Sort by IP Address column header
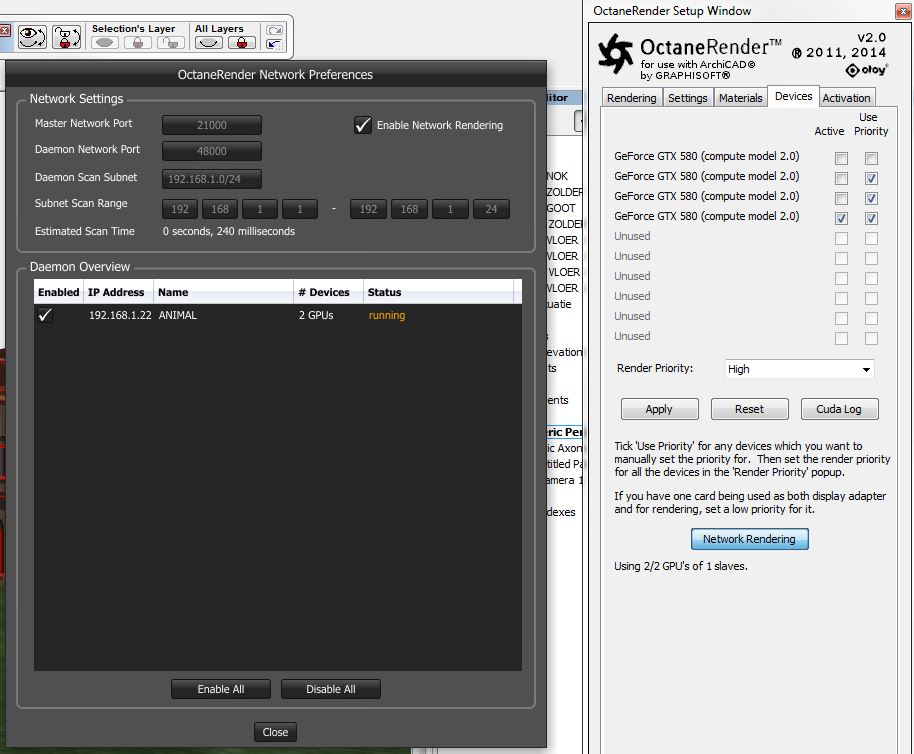The height and width of the screenshot is (754, 914). click(x=118, y=292)
